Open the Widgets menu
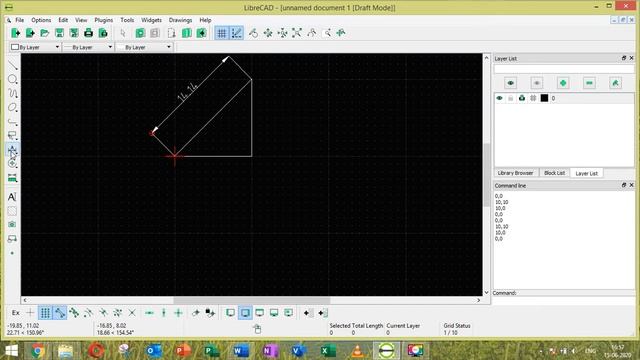The height and width of the screenshot is (360, 640). point(151,20)
